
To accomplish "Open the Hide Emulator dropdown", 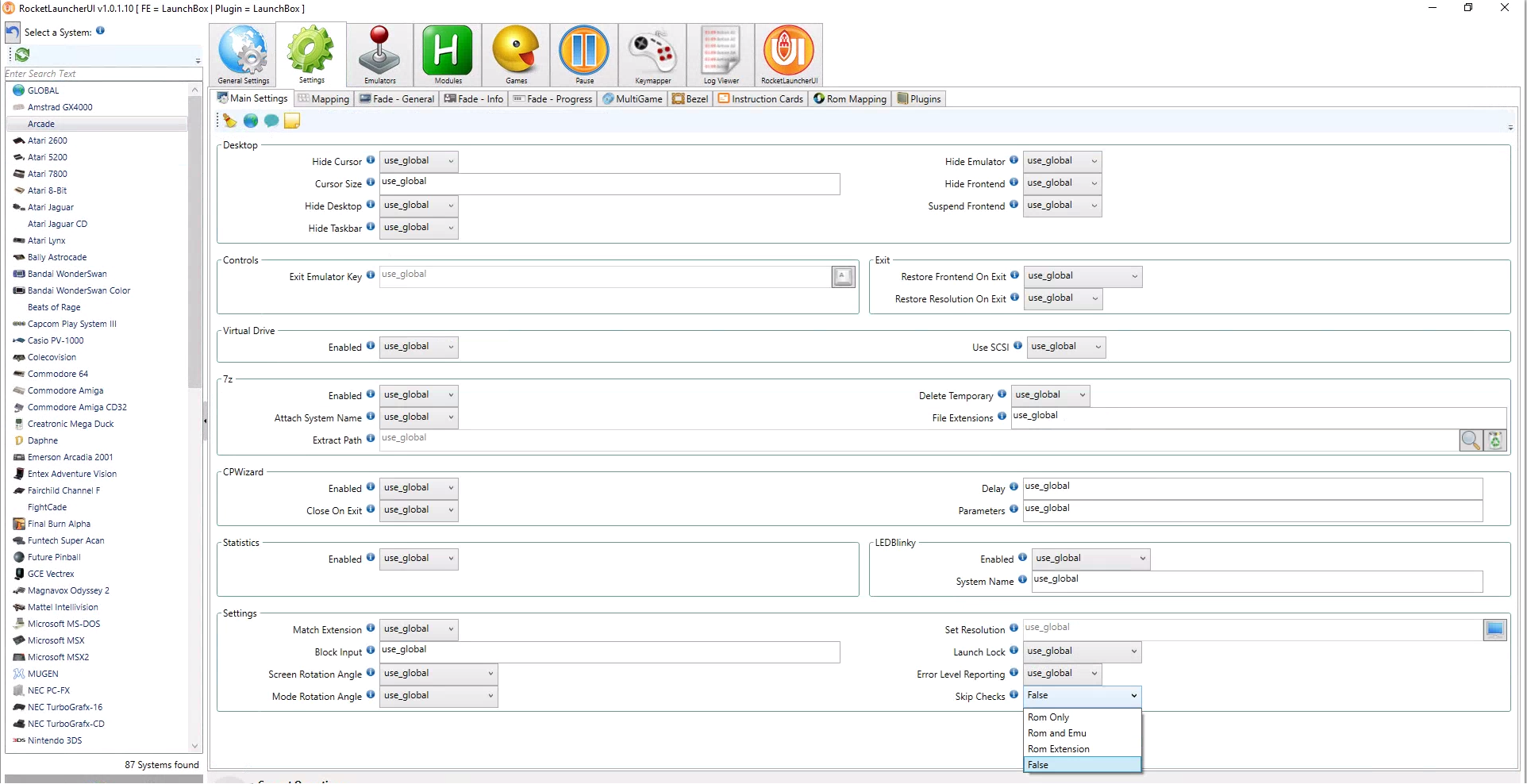I will tap(1062, 161).
